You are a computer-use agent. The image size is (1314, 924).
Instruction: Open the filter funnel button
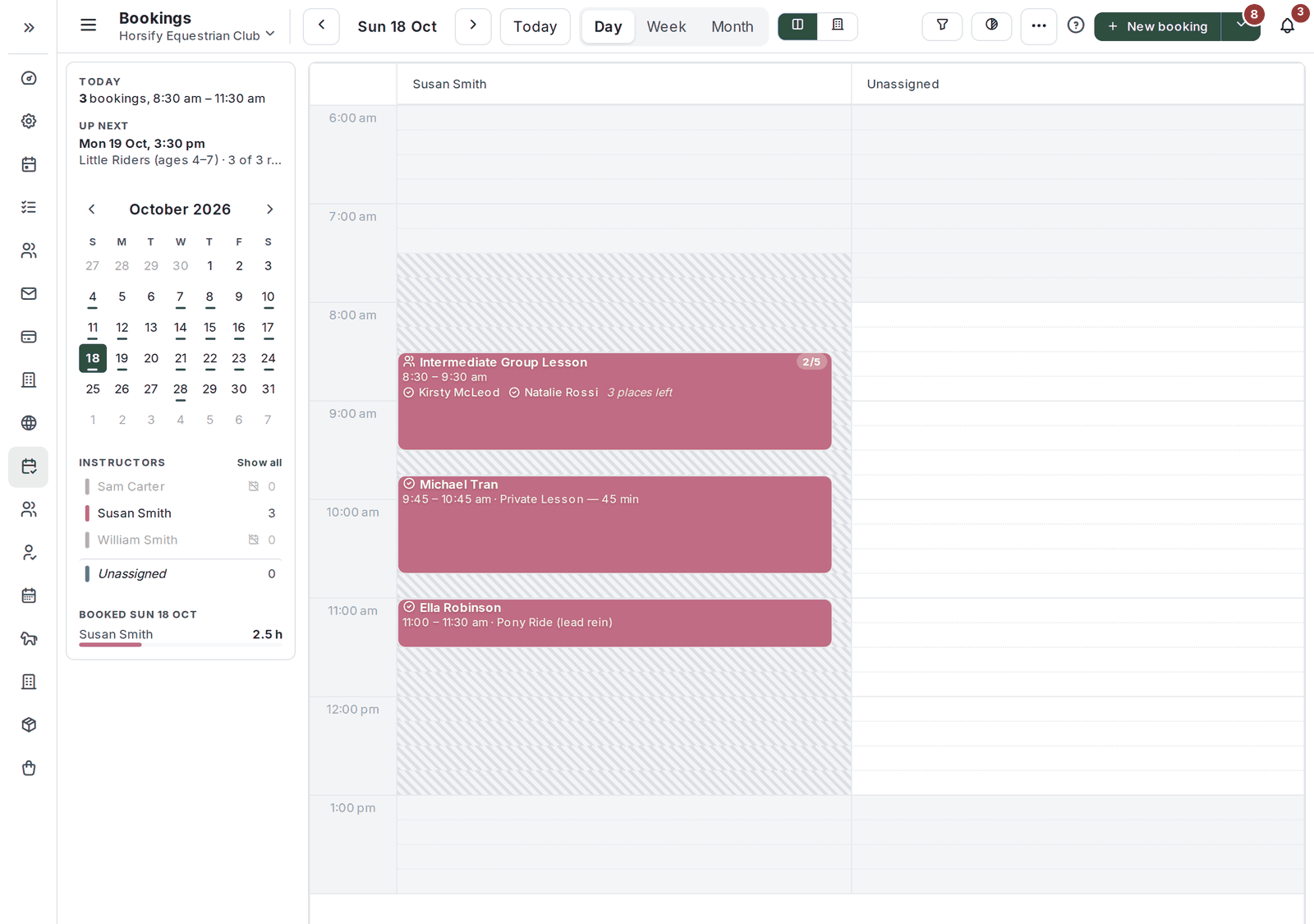pos(942,25)
